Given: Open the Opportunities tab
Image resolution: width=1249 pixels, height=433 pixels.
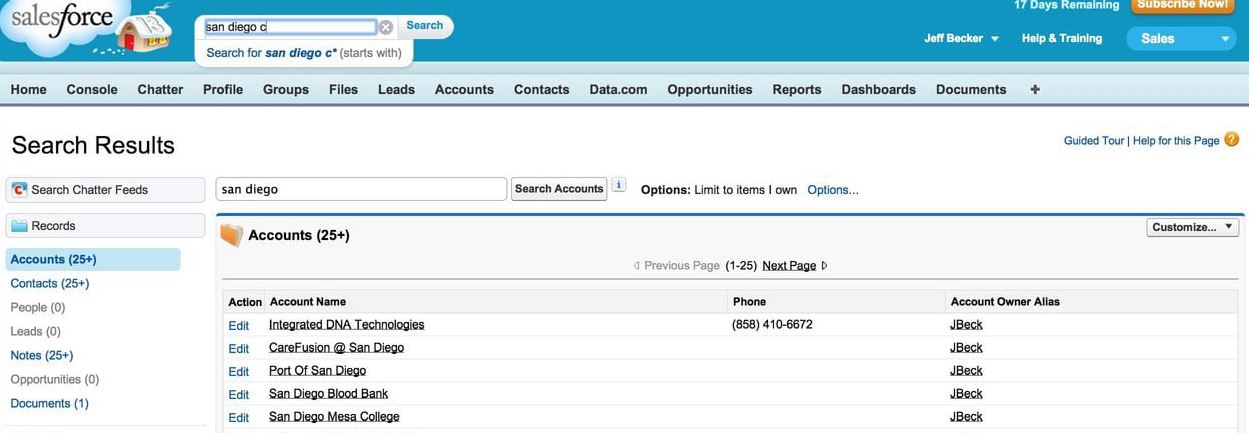Looking at the screenshot, I should click(x=710, y=89).
